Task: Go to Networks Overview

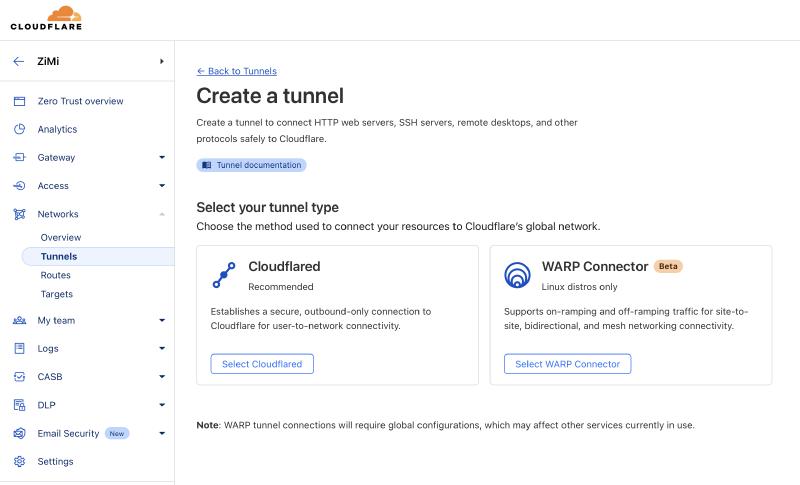Action: pyautogui.click(x=61, y=238)
